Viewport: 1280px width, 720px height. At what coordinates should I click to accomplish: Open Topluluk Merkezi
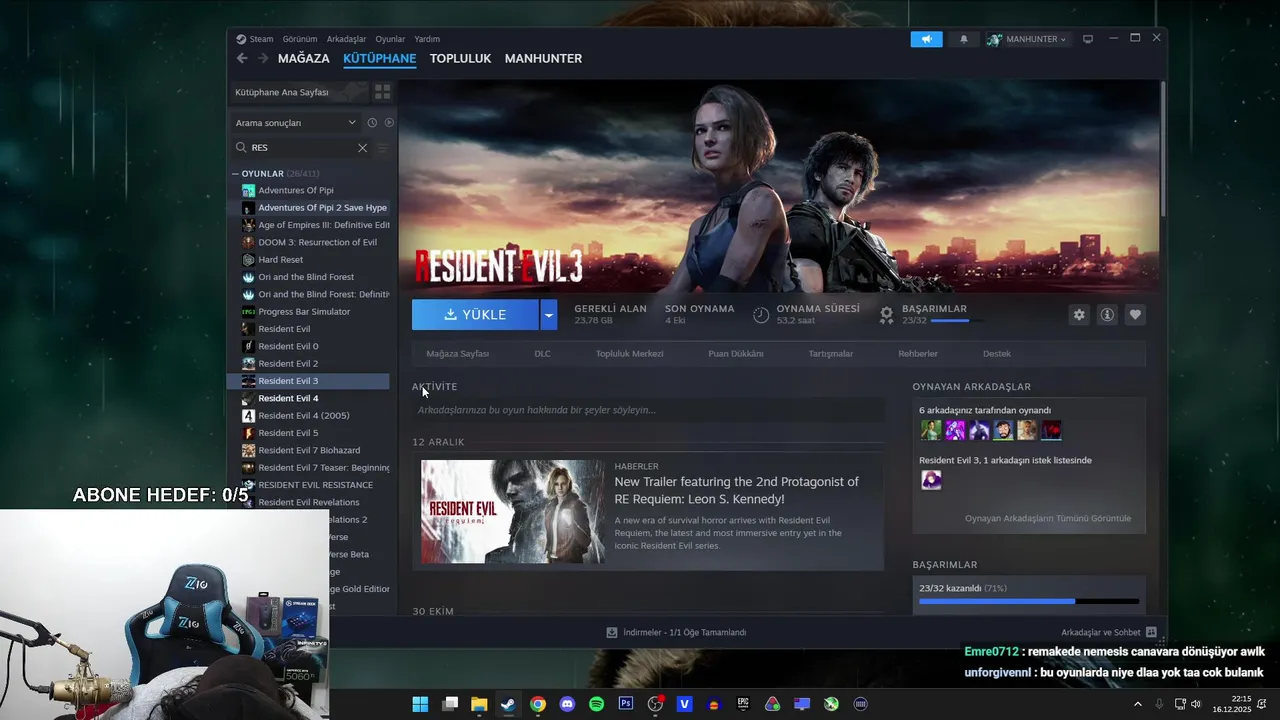coord(630,354)
